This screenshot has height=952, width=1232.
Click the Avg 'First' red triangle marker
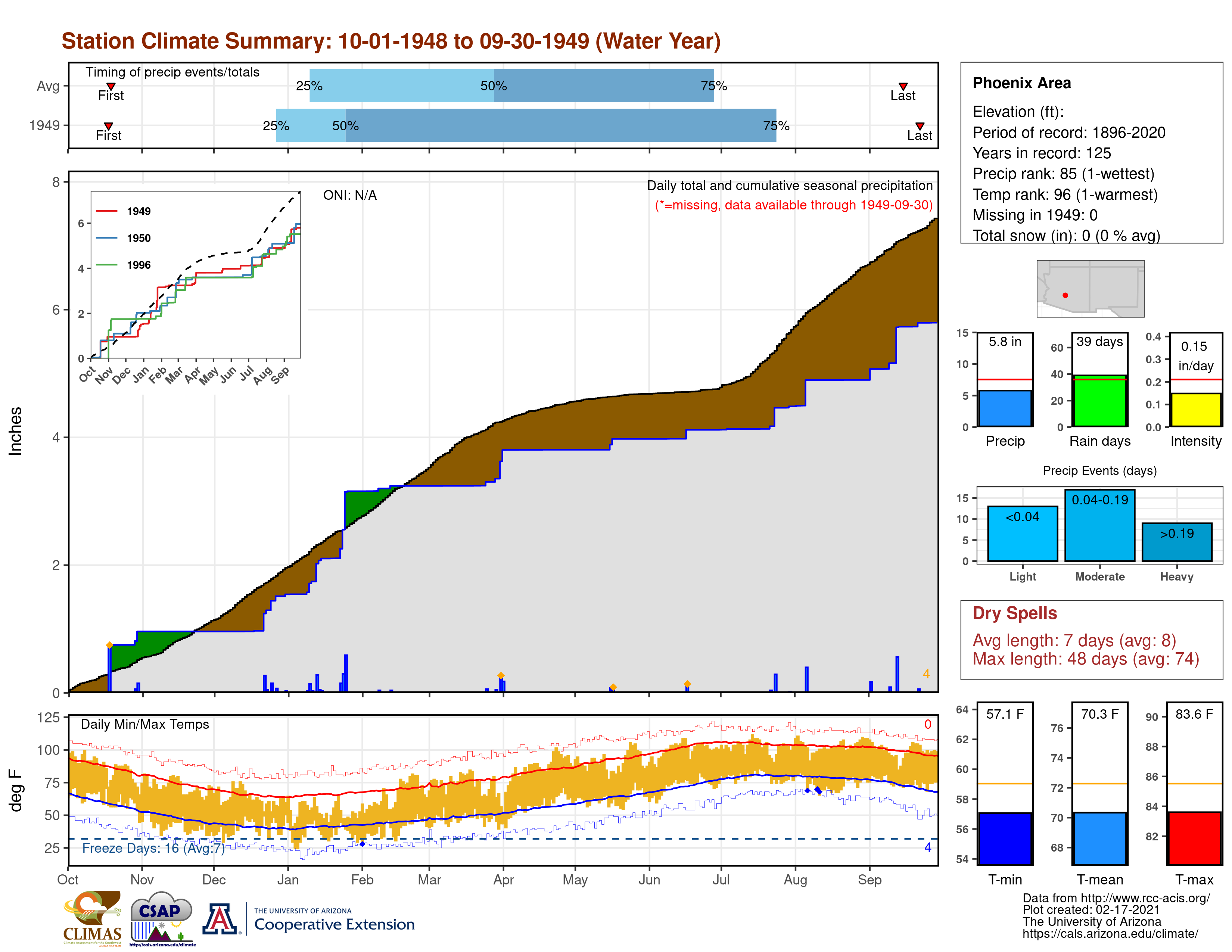(111, 86)
